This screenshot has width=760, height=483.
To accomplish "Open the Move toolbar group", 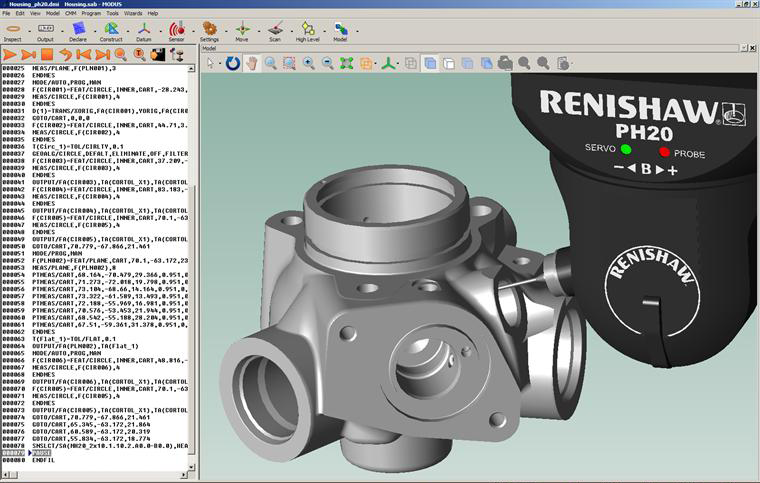I will pos(242,32).
